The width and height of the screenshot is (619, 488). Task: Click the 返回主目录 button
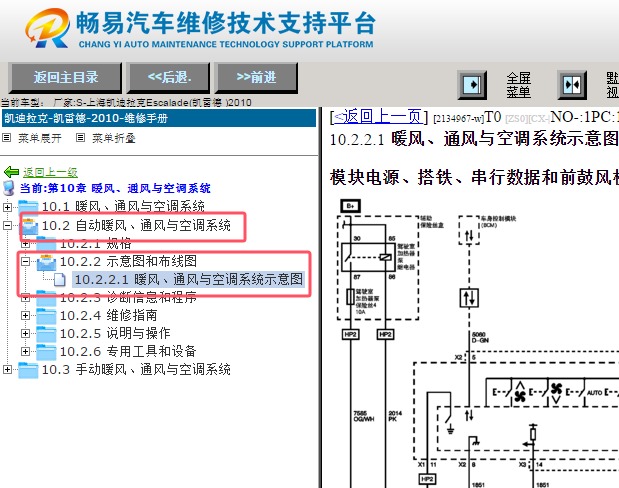pyautogui.click(x=65, y=77)
